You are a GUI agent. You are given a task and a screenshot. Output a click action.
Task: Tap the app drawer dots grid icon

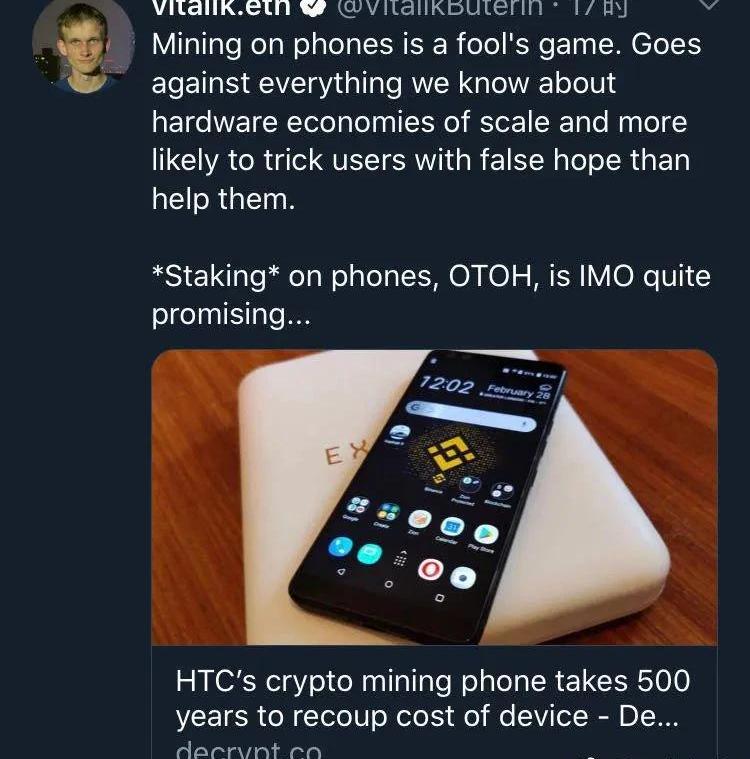pos(399,560)
